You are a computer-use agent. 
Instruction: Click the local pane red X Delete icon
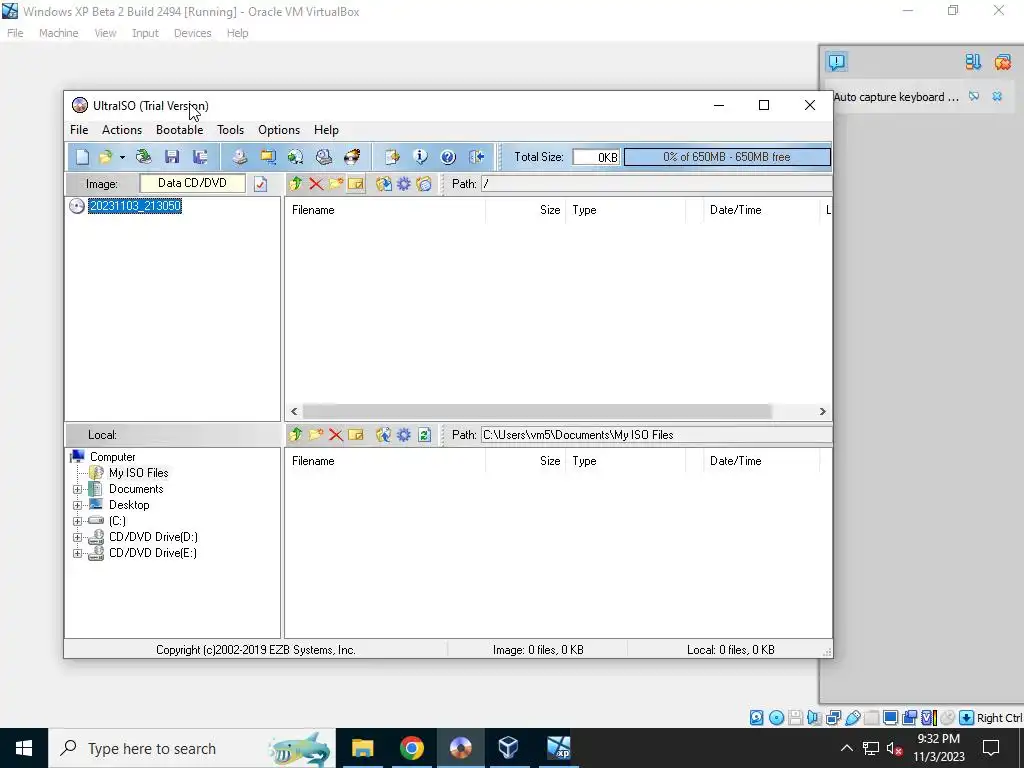click(336, 434)
